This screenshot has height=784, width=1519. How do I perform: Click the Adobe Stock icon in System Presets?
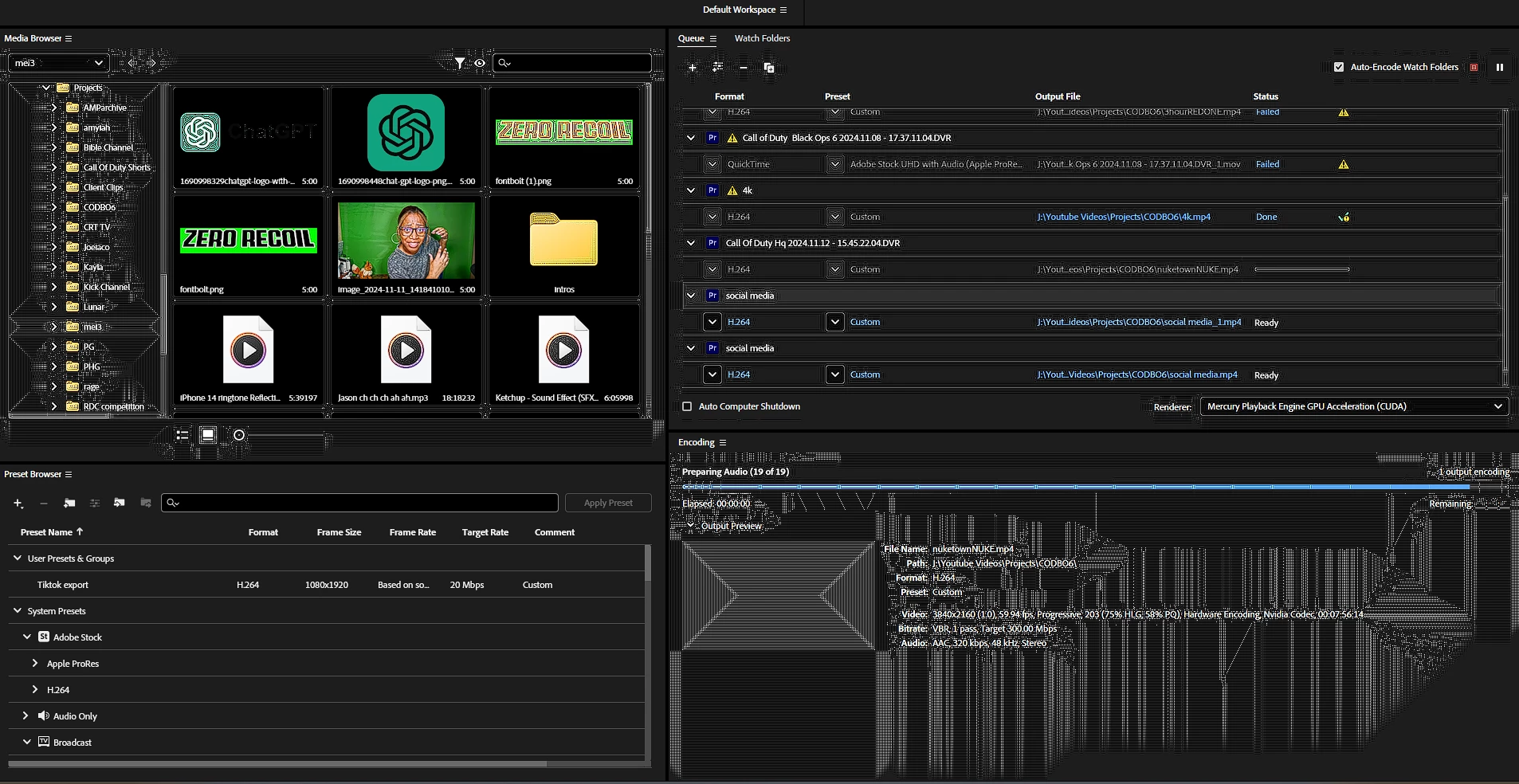44,637
